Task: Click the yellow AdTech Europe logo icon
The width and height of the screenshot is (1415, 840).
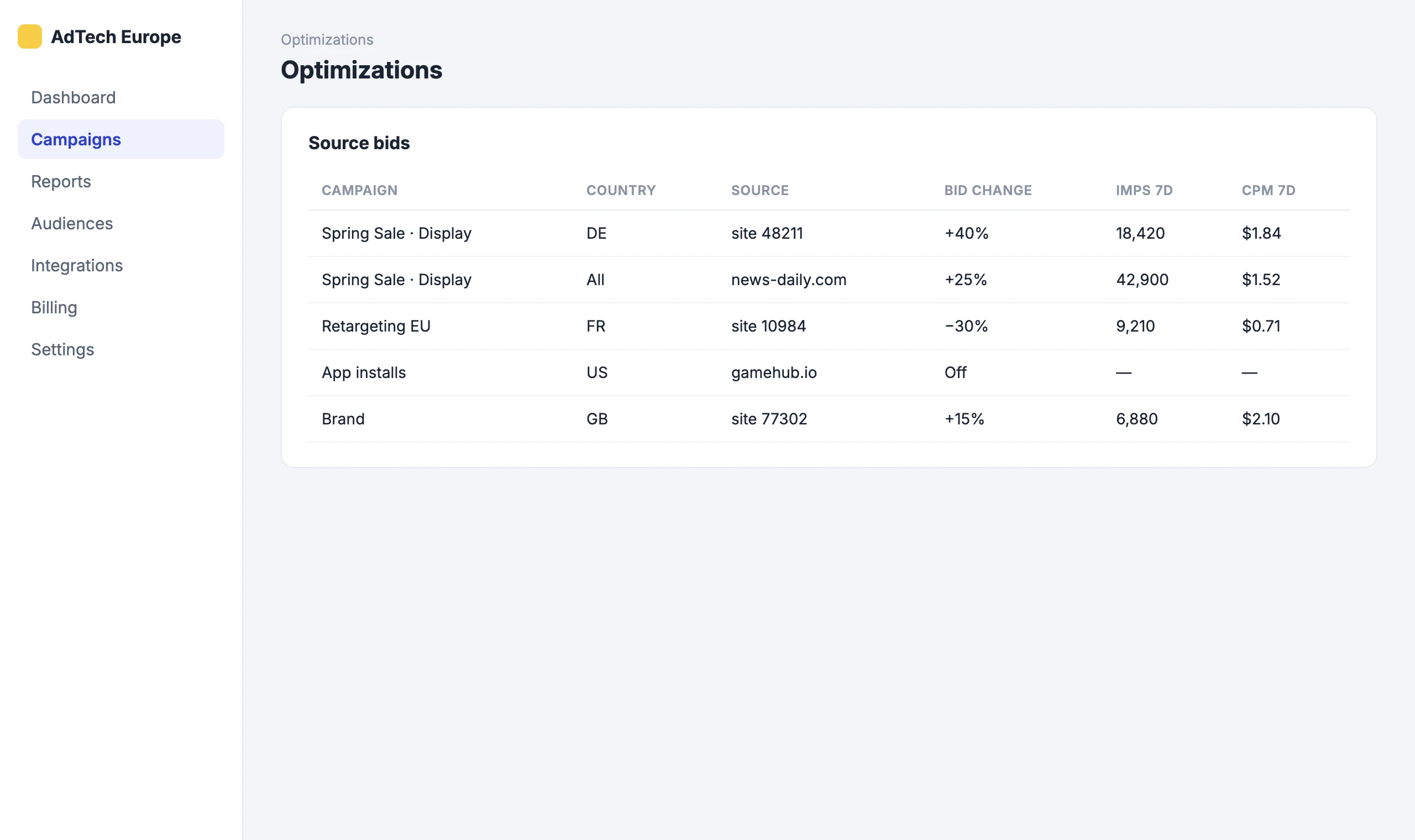Action: [29, 37]
